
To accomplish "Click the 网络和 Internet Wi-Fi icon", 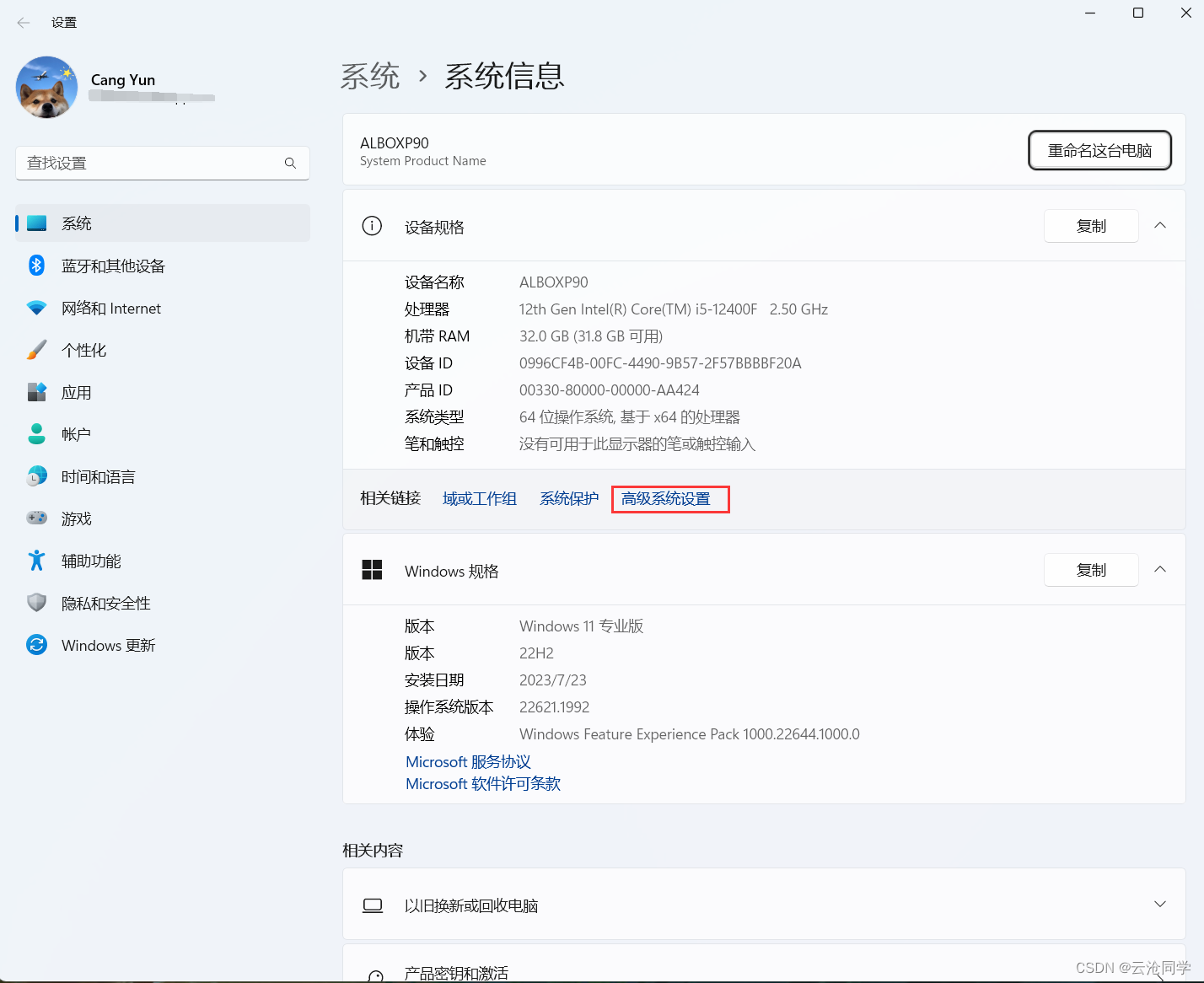I will tap(37, 308).
